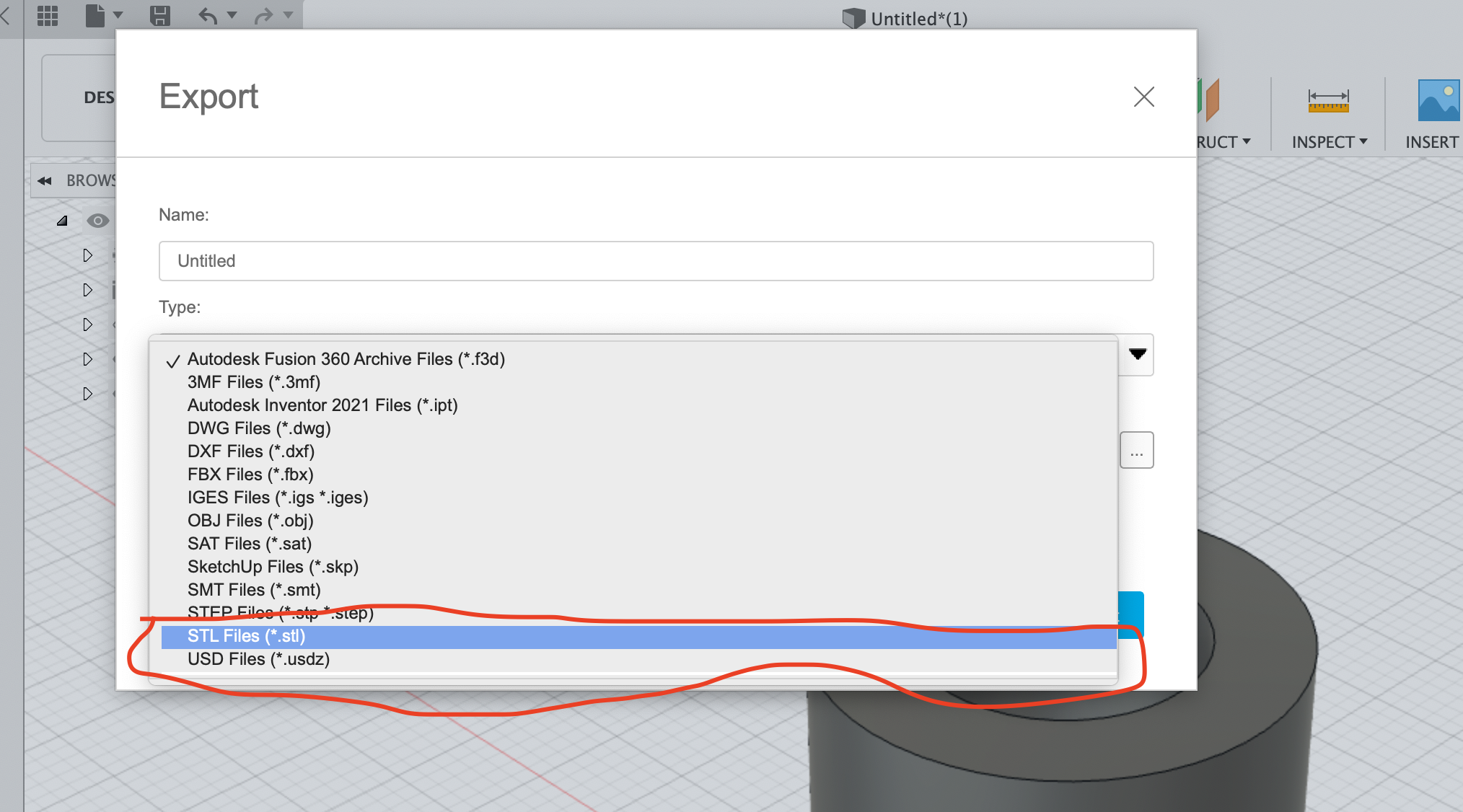Expand the third Browser tree item
This screenshot has width=1463, height=812.
coord(87,325)
